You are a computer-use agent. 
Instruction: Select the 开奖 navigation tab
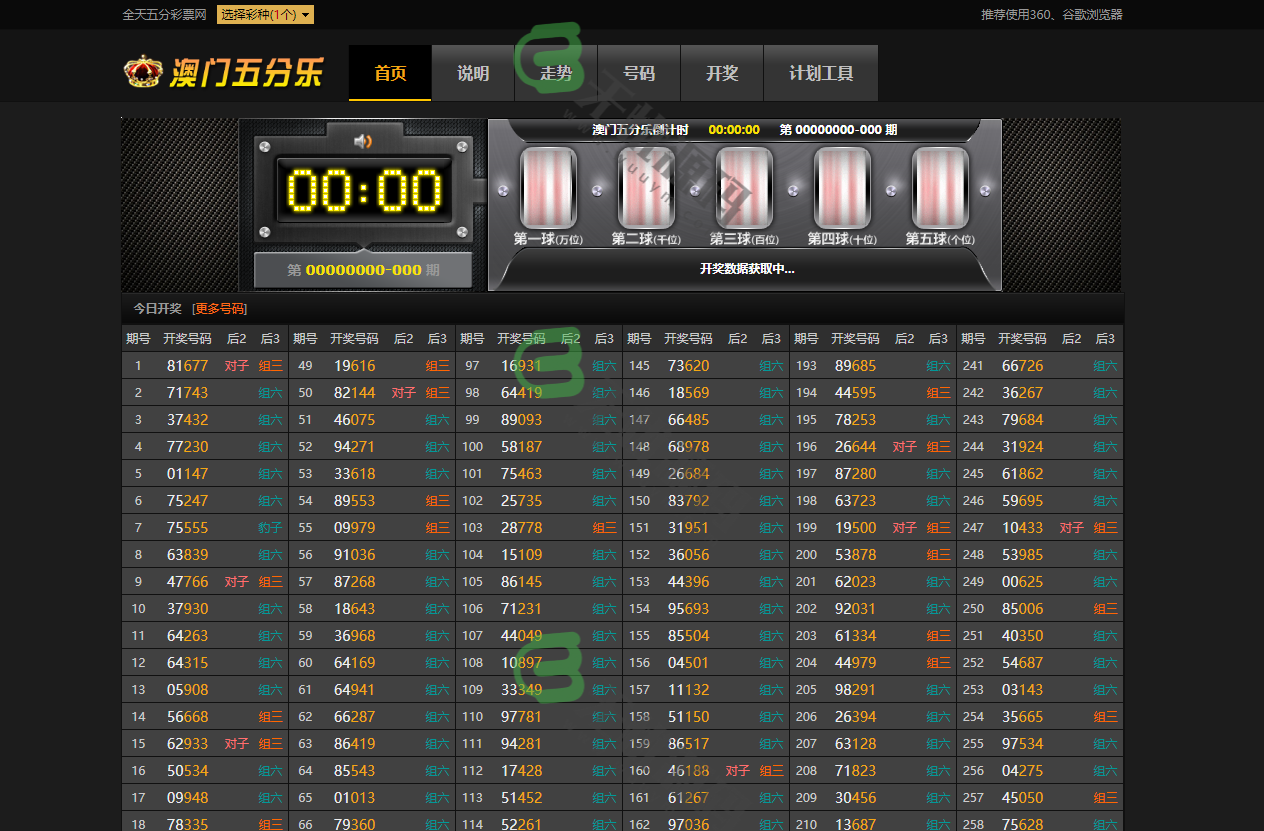point(722,73)
